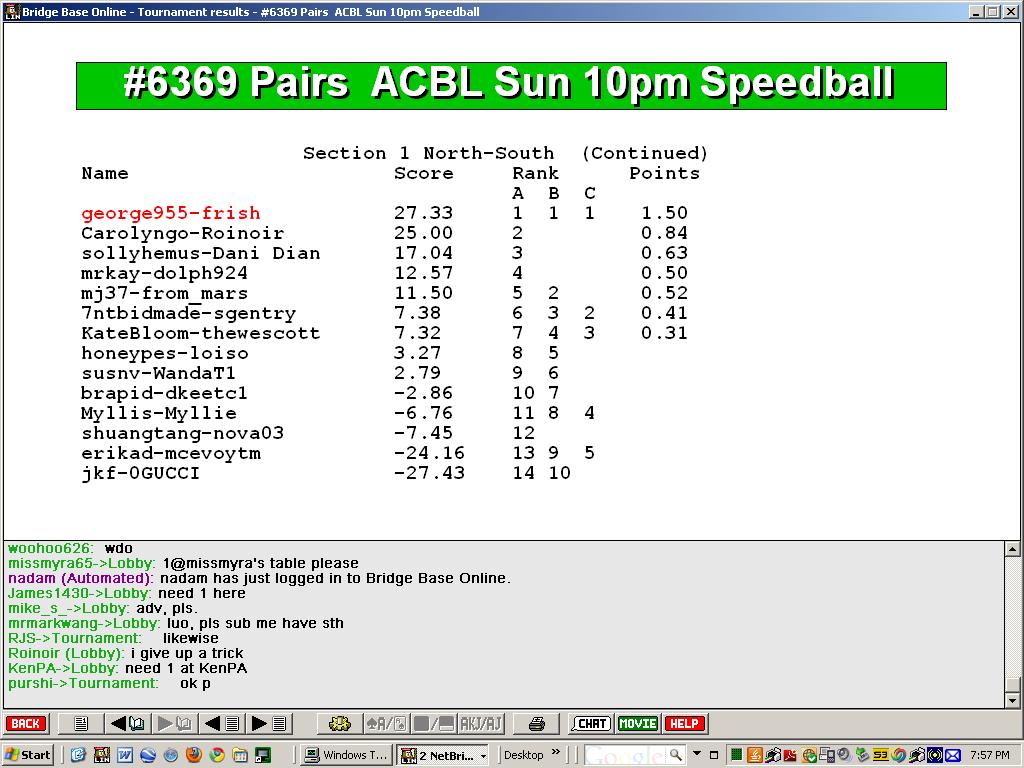Click the tournament title banner
The width and height of the screenshot is (1024, 768).
coord(511,86)
